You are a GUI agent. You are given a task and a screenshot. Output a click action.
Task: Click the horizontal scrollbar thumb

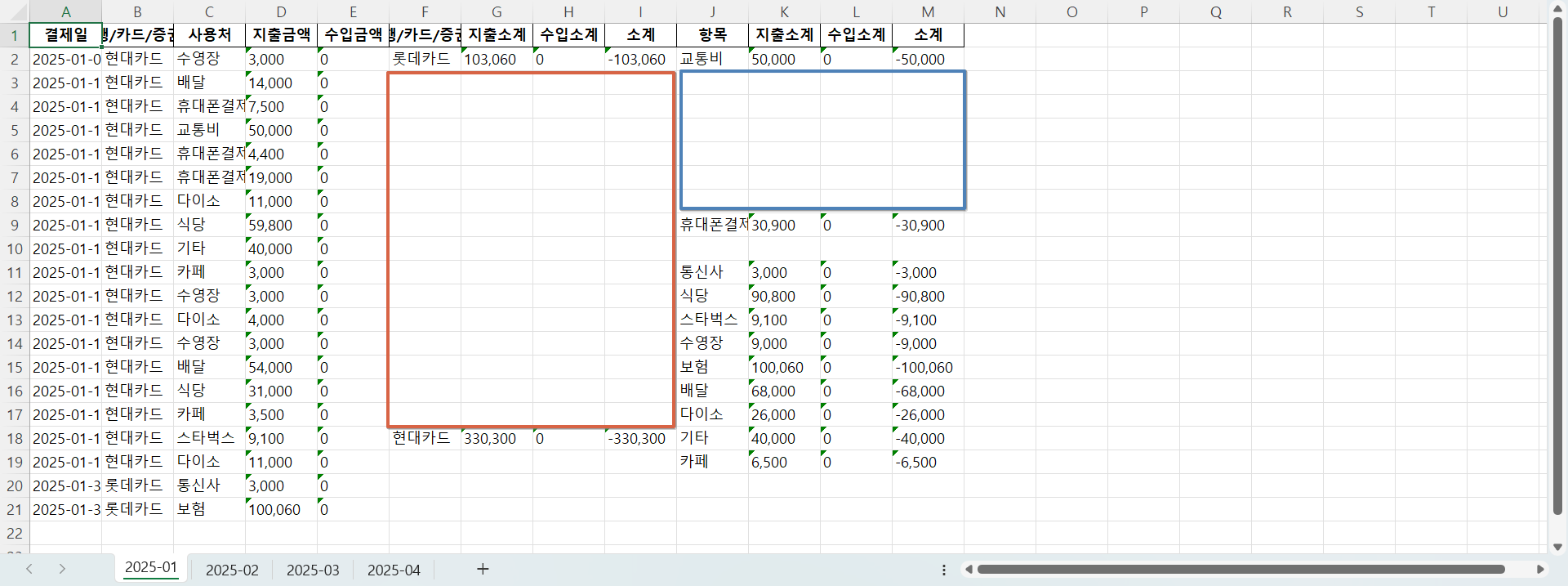coord(1241,570)
